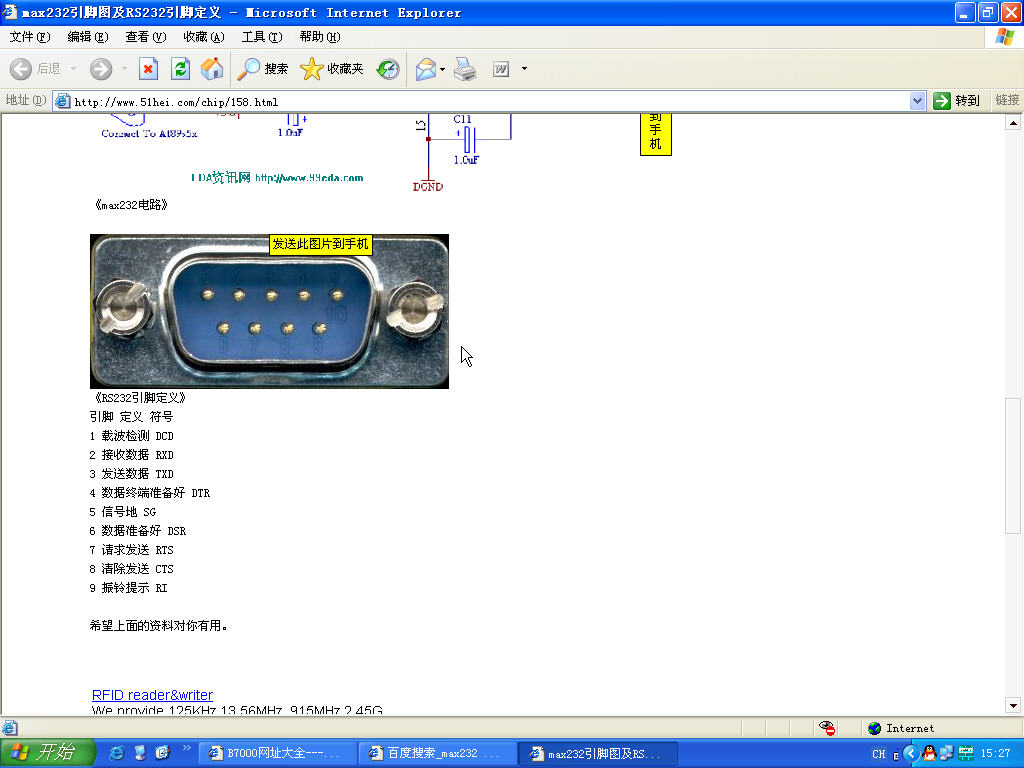The width and height of the screenshot is (1024, 768).
Task: Open the 文件(F) menu
Action: [x=29, y=37]
